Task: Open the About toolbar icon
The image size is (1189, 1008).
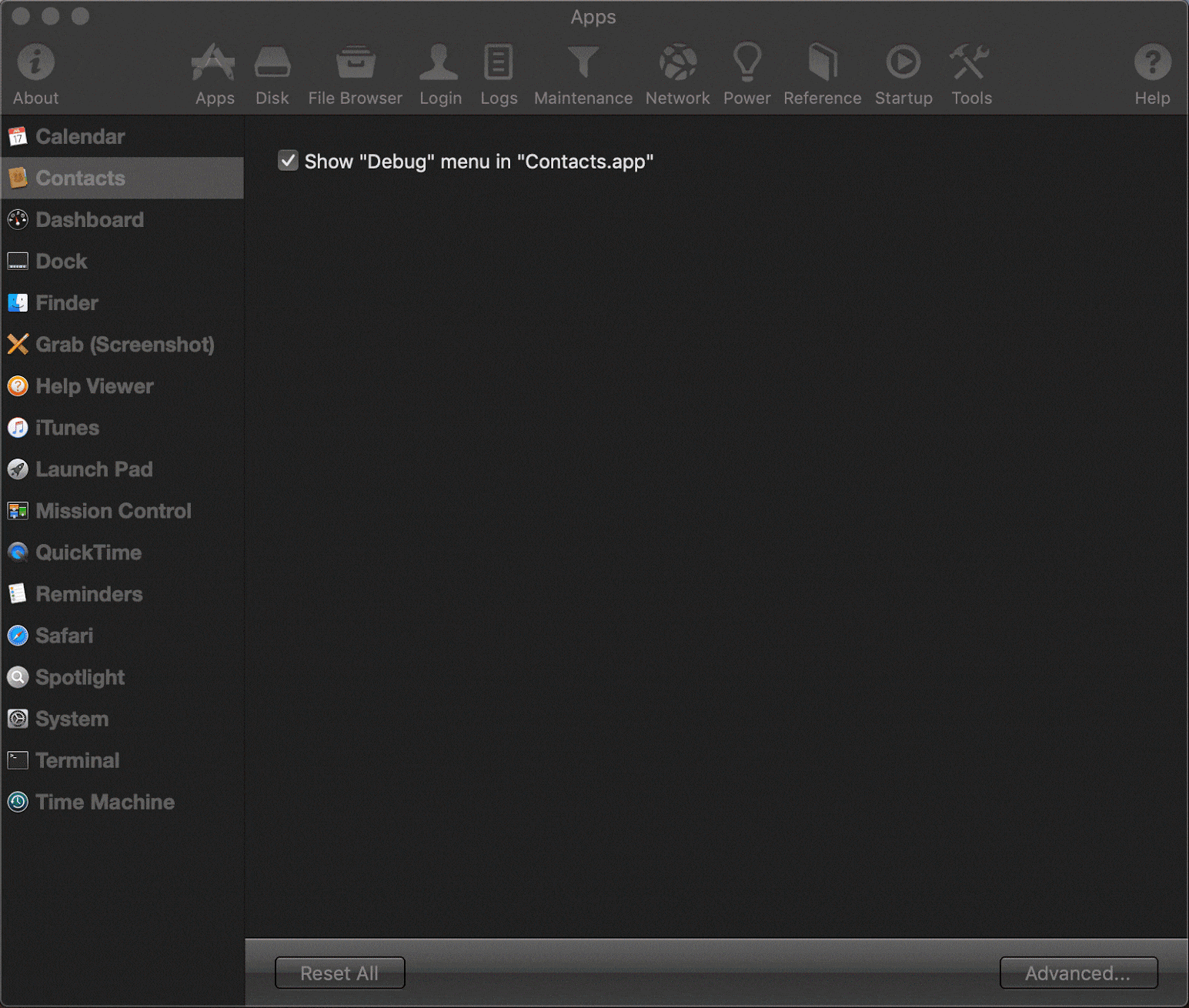Action: 35,74
